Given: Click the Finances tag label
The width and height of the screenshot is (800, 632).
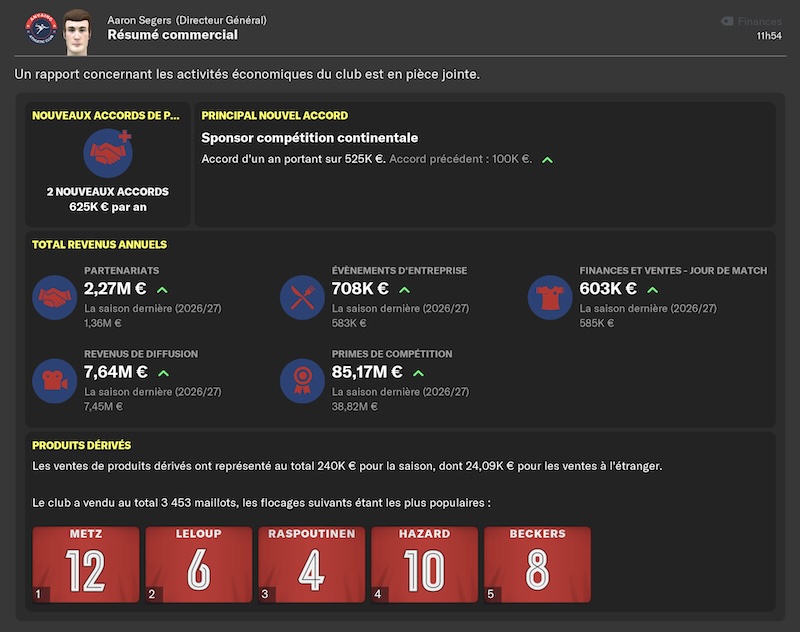Looking at the screenshot, I should [759, 21].
